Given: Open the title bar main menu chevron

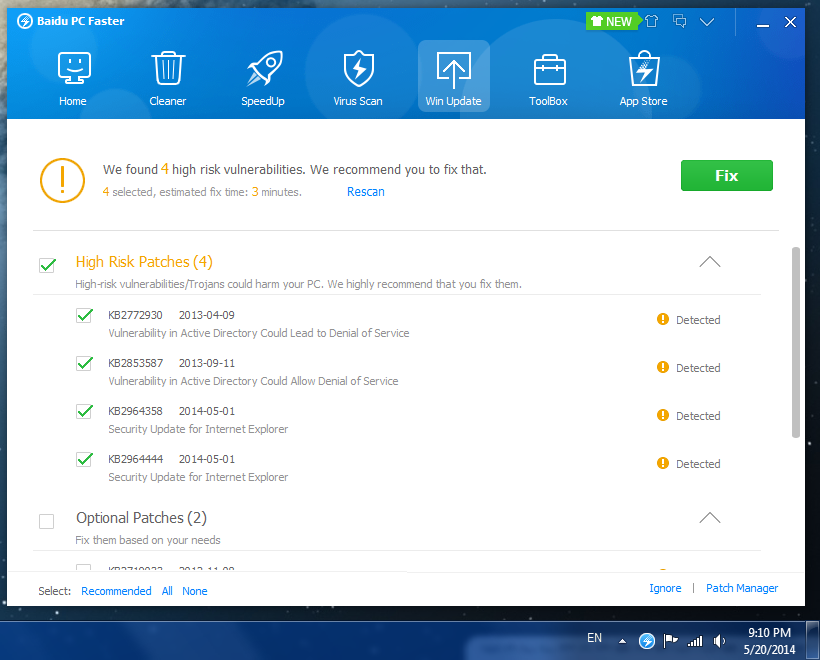Looking at the screenshot, I should (x=707, y=22).
